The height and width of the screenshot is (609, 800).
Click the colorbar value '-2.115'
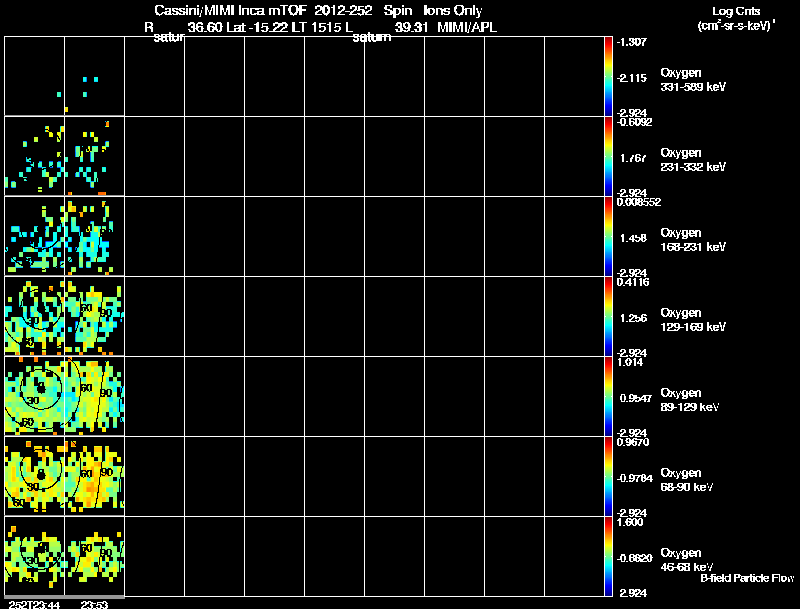coord(632,78)
